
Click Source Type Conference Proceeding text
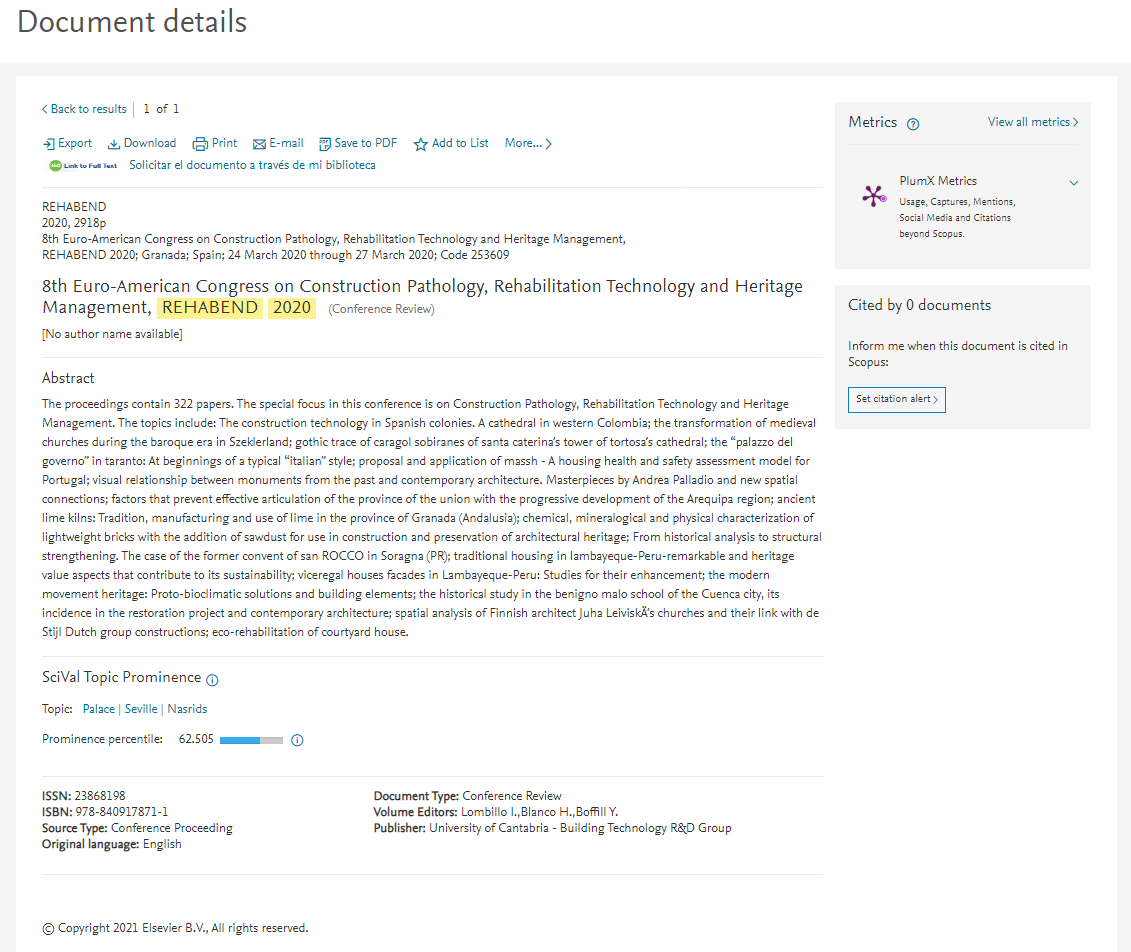[x=137, y=828]
